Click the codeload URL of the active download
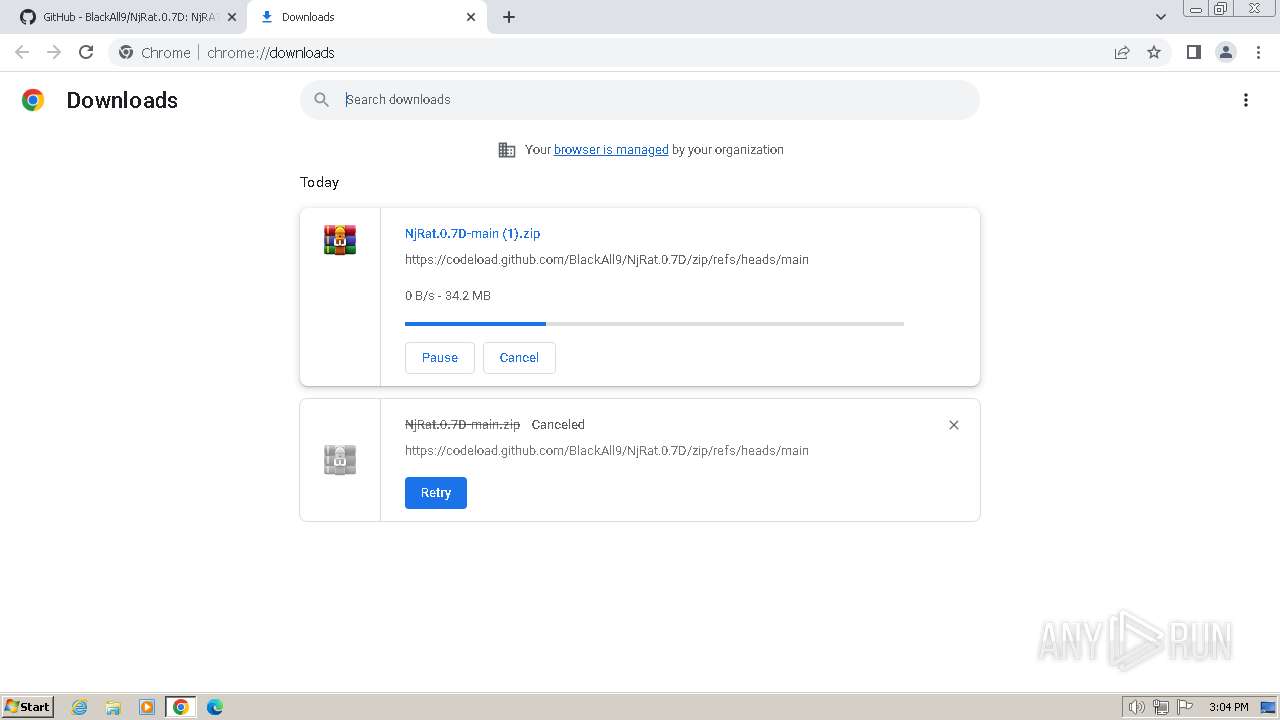The width and height of the screenshot is (1280, 720). [x=607, y=259]
